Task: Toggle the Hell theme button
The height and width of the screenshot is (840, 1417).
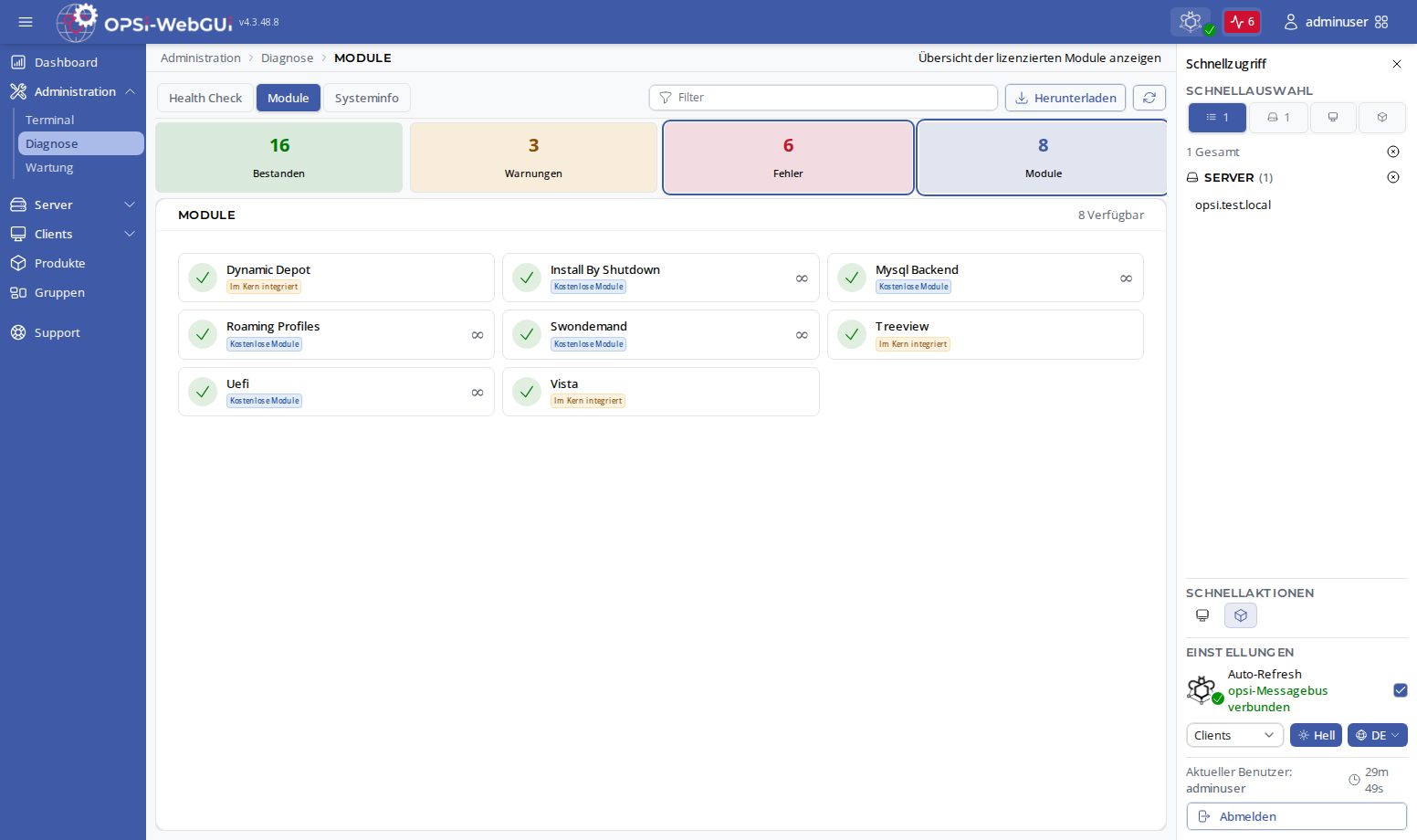Action: coord(1316,735)
